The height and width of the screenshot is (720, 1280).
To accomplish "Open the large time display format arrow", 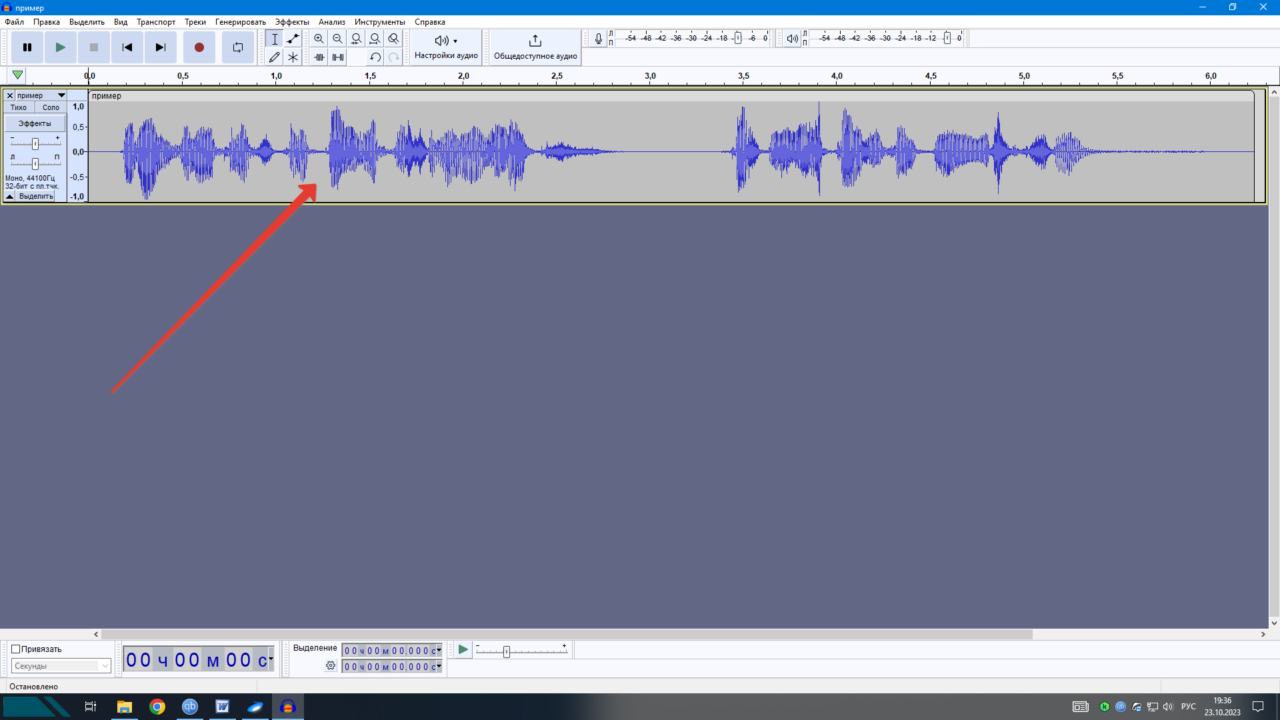I will [271, 660].
